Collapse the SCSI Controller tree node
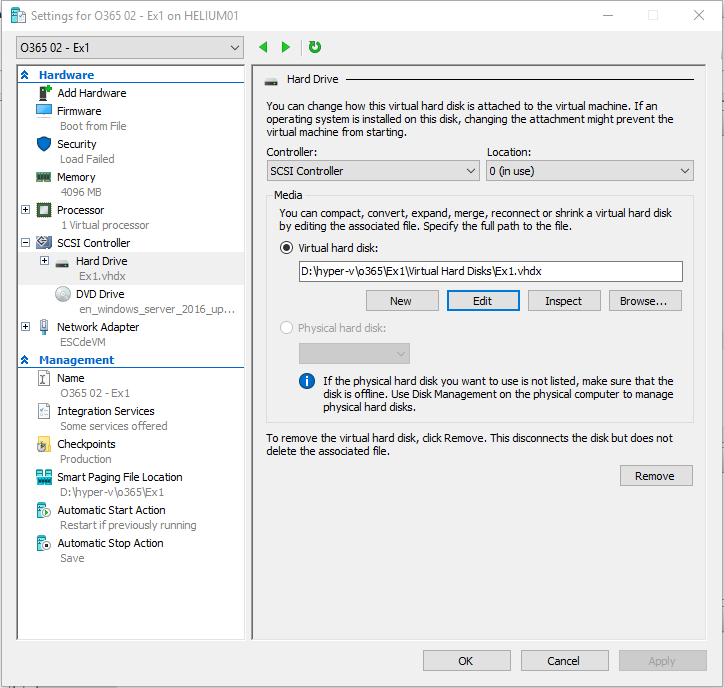 pyautogui.click(x=25, y=242)
